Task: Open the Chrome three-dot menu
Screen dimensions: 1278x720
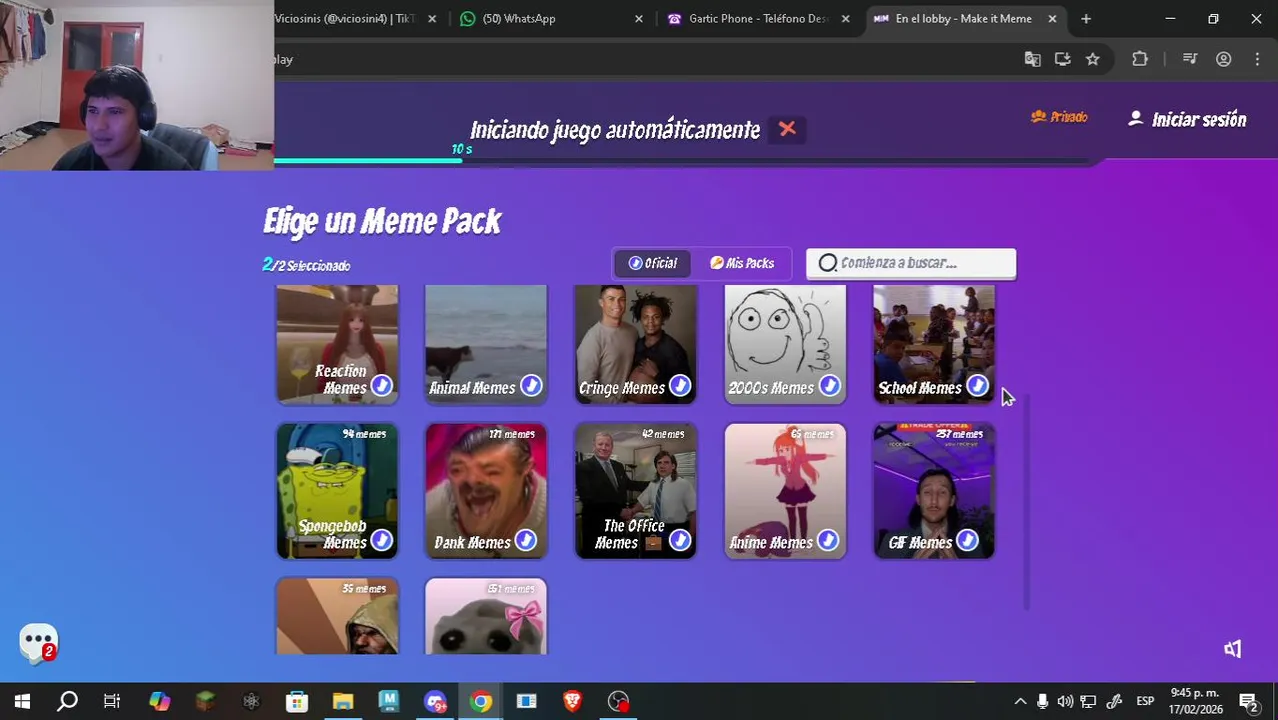Action: (x=1257, y=59)
